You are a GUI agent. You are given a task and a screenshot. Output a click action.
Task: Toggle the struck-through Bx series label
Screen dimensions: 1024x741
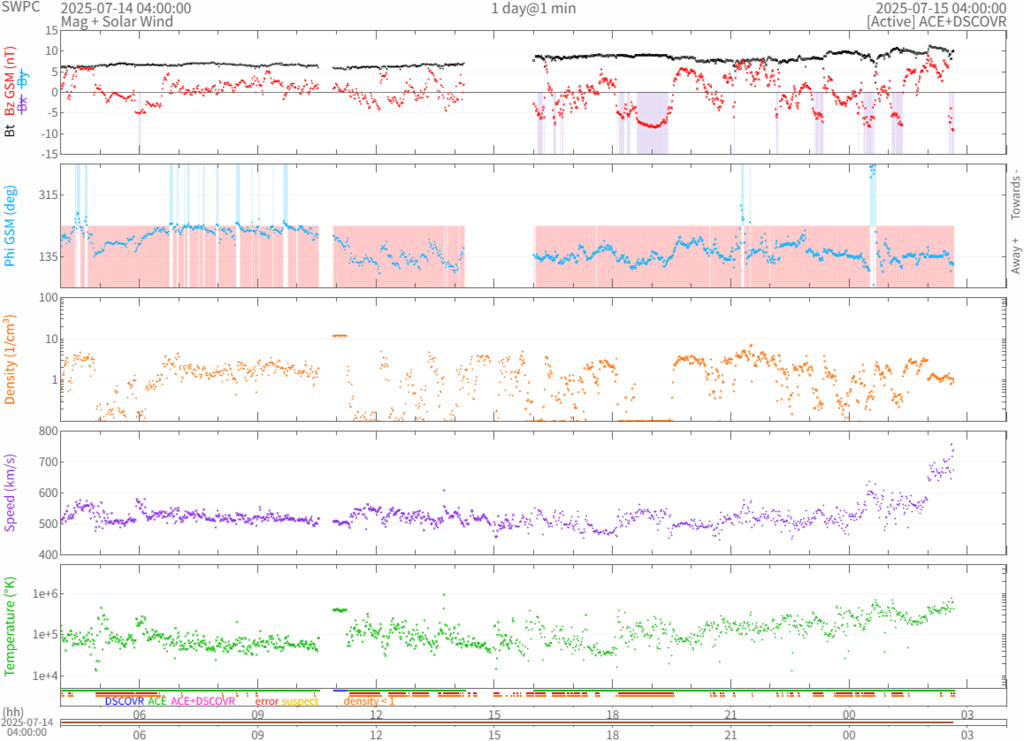pyautogui.click(x=24, y=105)
